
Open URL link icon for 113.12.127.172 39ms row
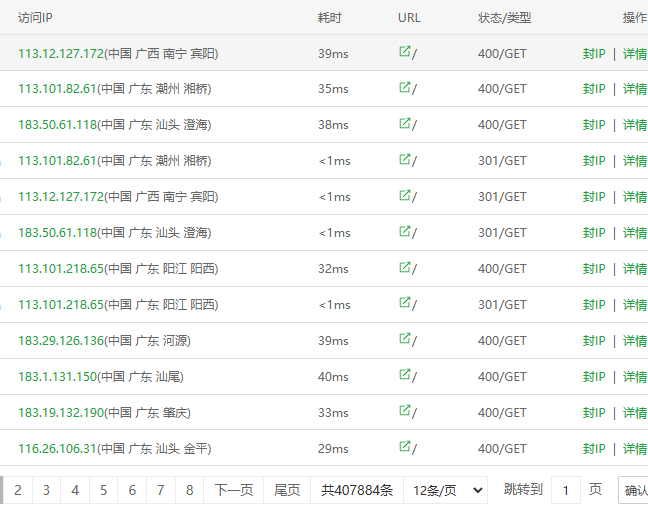point(404,52)
